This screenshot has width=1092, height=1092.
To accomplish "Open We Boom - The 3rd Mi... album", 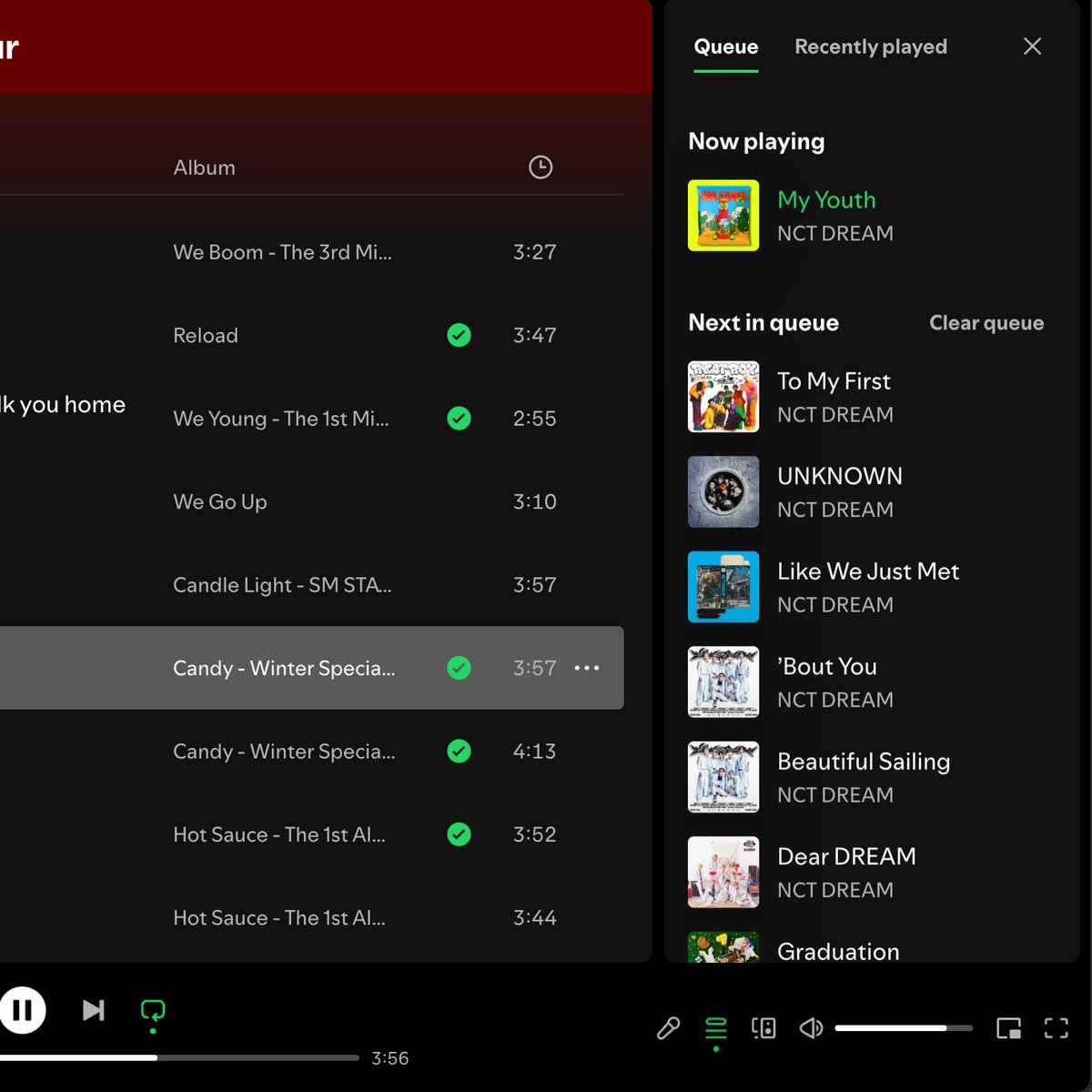I will tap(282, 252).
